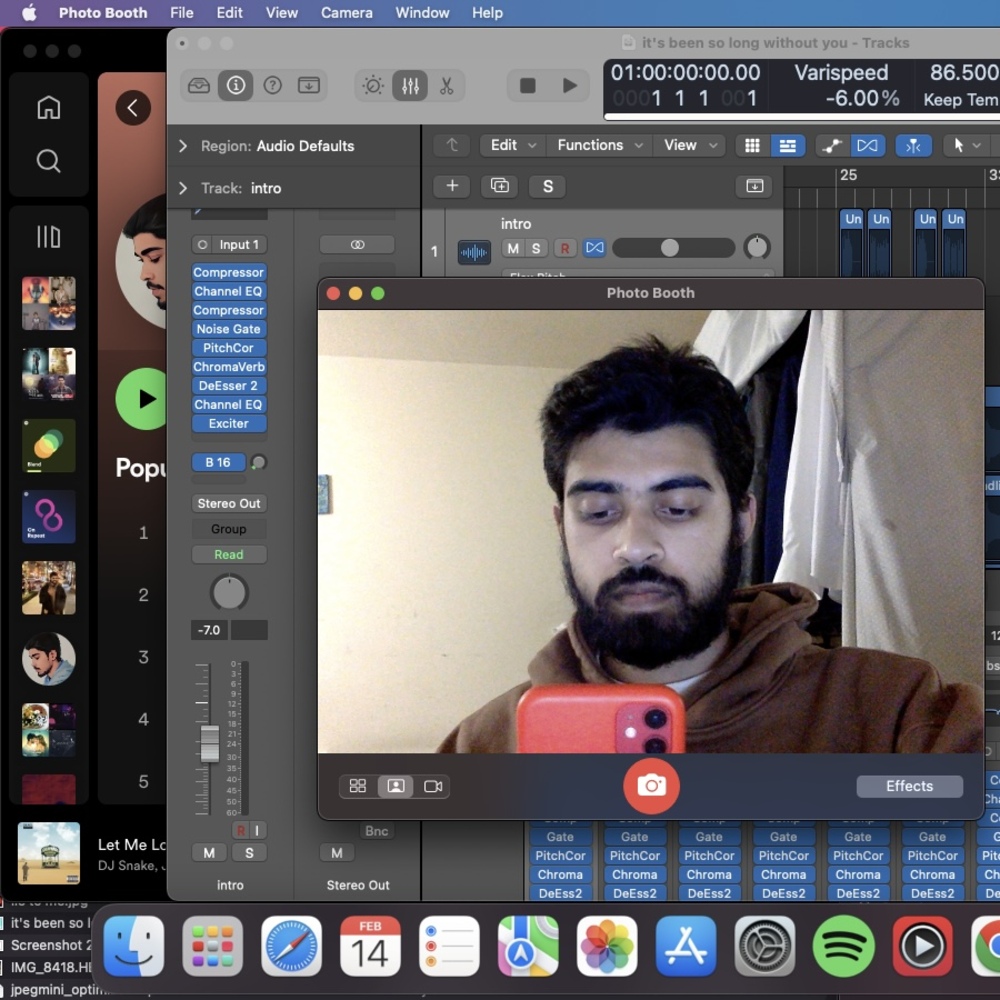Open the Stereo Out output slot
Screen dimensions: 1000x1000
click(x=229, y=503)
